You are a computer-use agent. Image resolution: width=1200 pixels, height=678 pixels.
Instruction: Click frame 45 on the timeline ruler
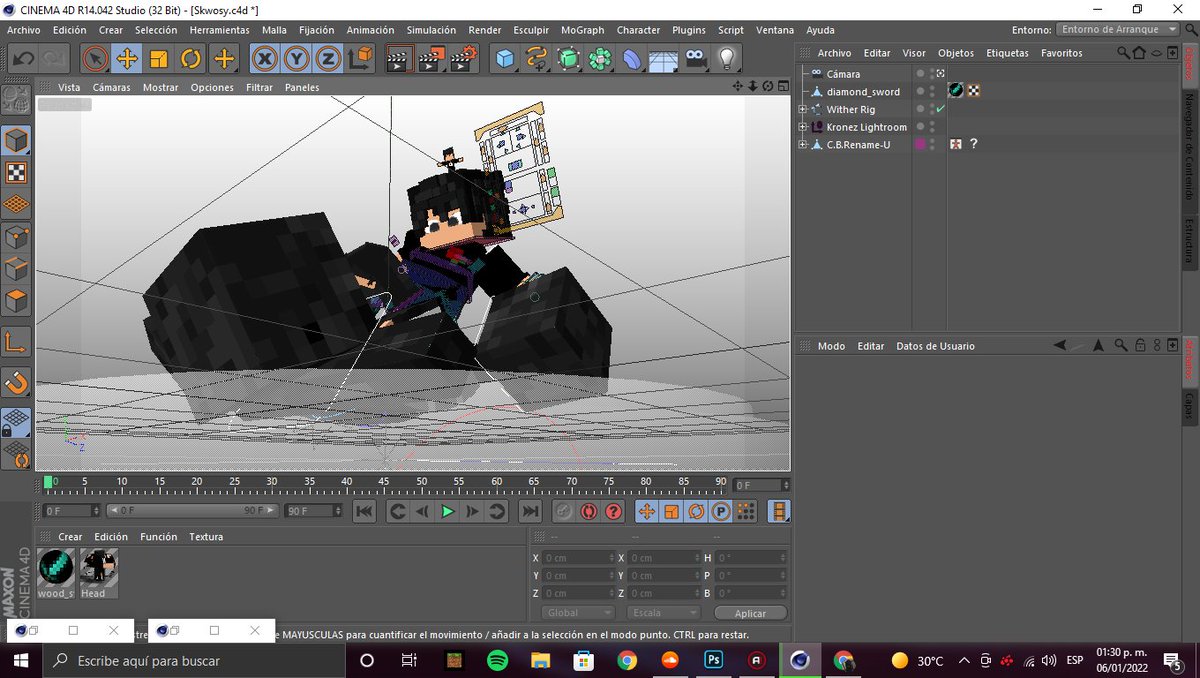(x=384, y=483)
